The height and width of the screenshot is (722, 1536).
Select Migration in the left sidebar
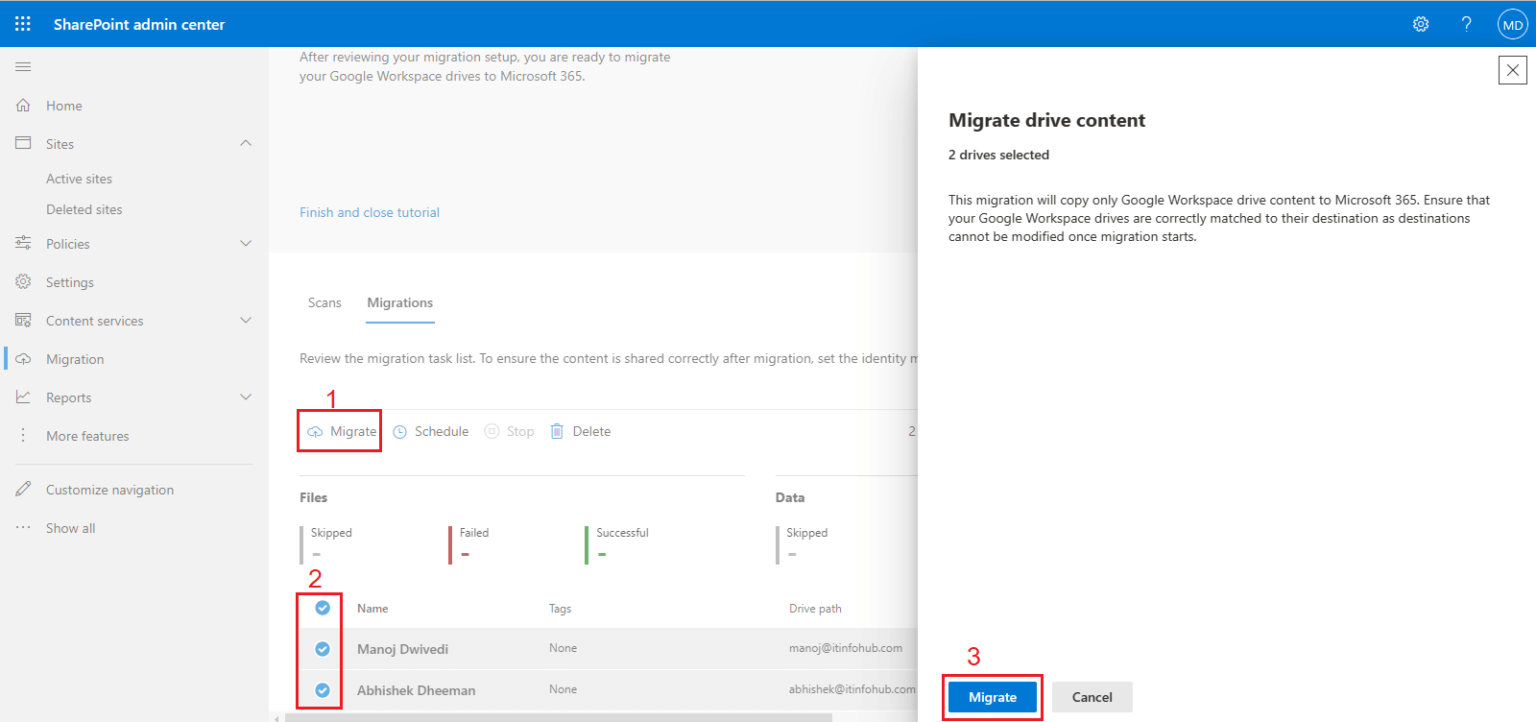(75, 358)
